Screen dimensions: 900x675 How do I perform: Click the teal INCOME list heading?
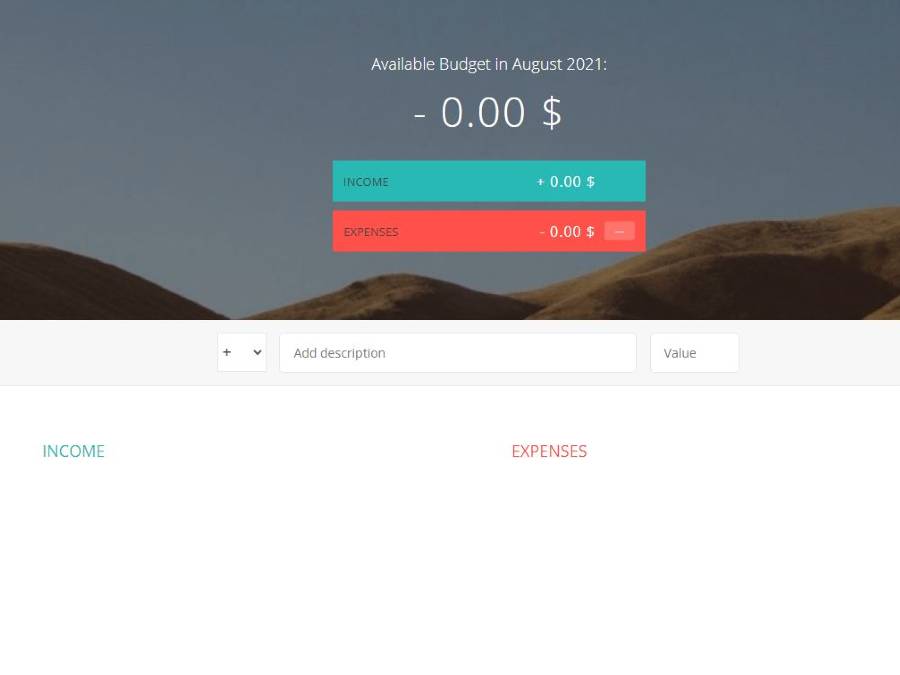[x=74, y=451]
